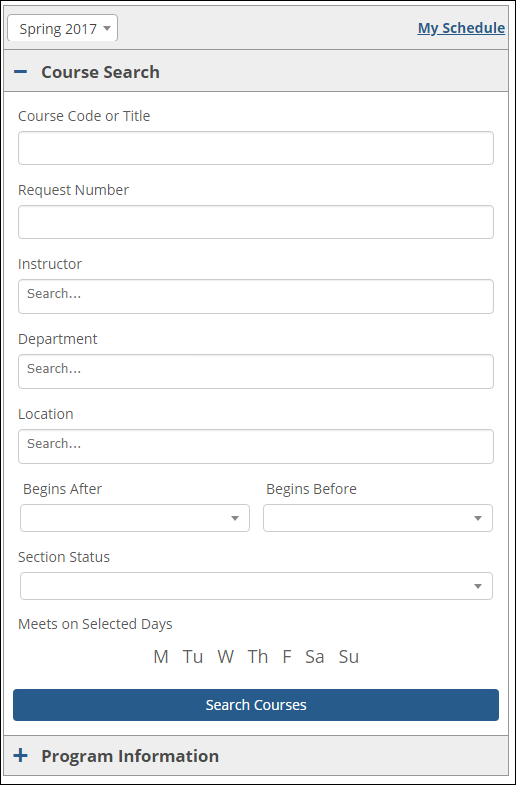Enable Saturday meeting day filter
The width and height of the screenshot is (516, 785).
315,656
